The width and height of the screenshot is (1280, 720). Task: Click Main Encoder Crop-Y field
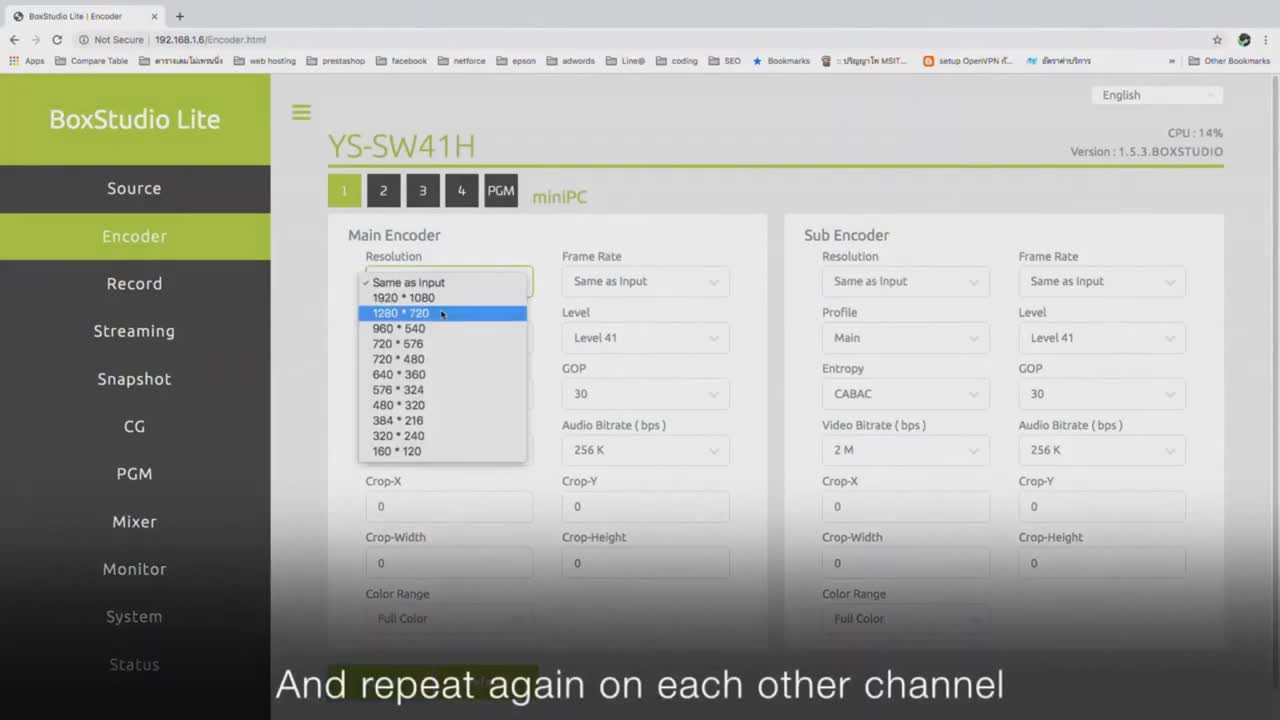(x=645, y=507)
